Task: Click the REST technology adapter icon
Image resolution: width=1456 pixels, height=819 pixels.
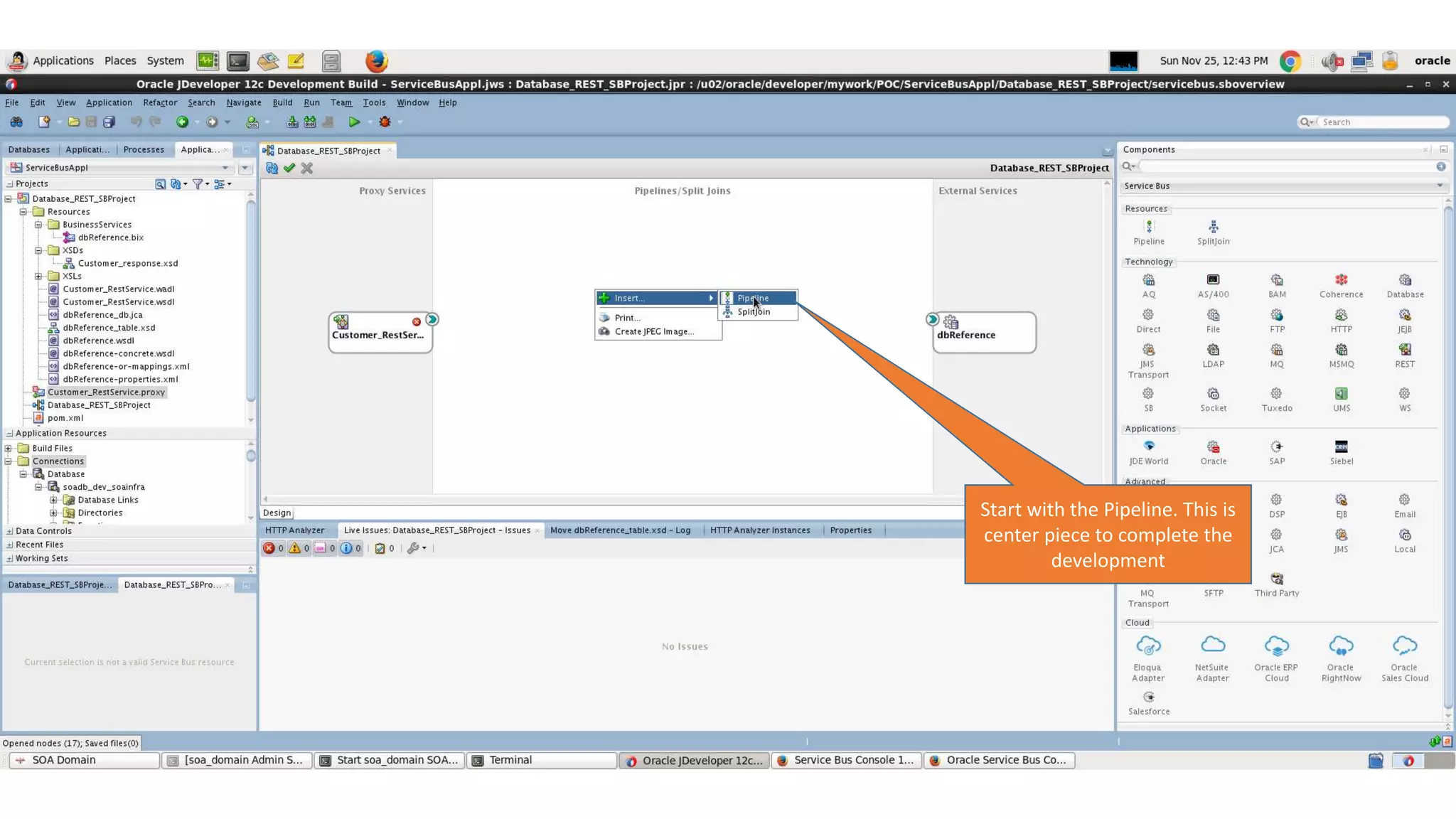Action: (1405, 350)
